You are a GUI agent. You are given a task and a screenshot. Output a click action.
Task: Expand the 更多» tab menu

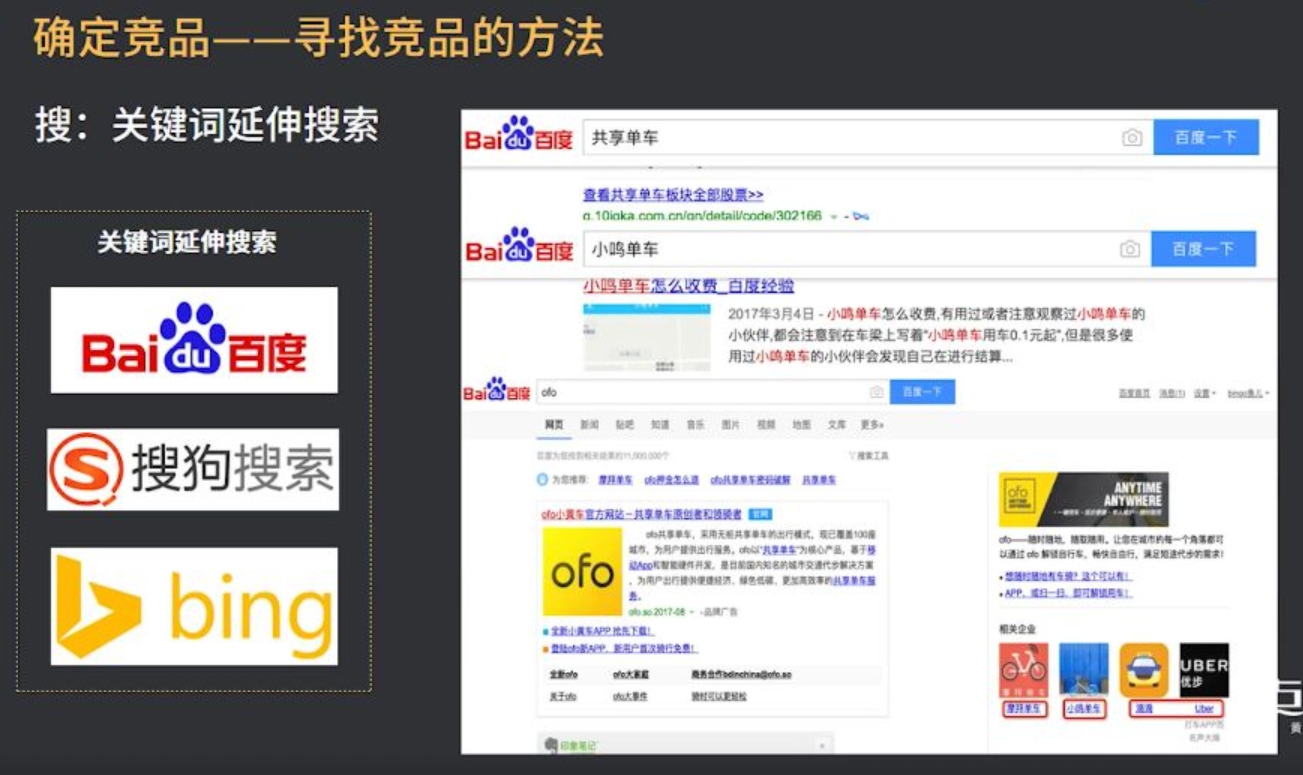(x=873, y=425)
